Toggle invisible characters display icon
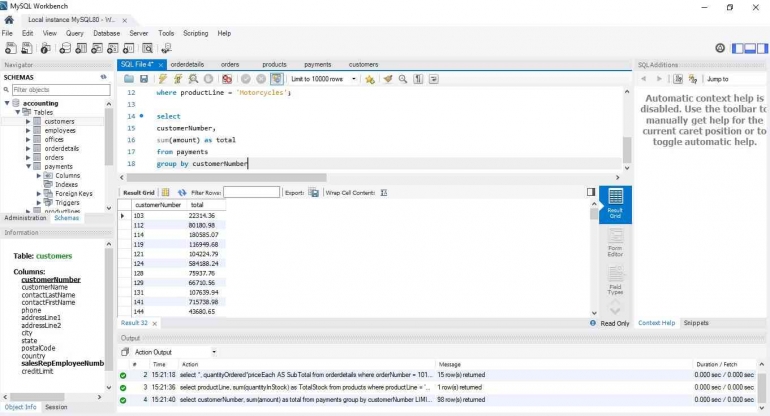 418,79
